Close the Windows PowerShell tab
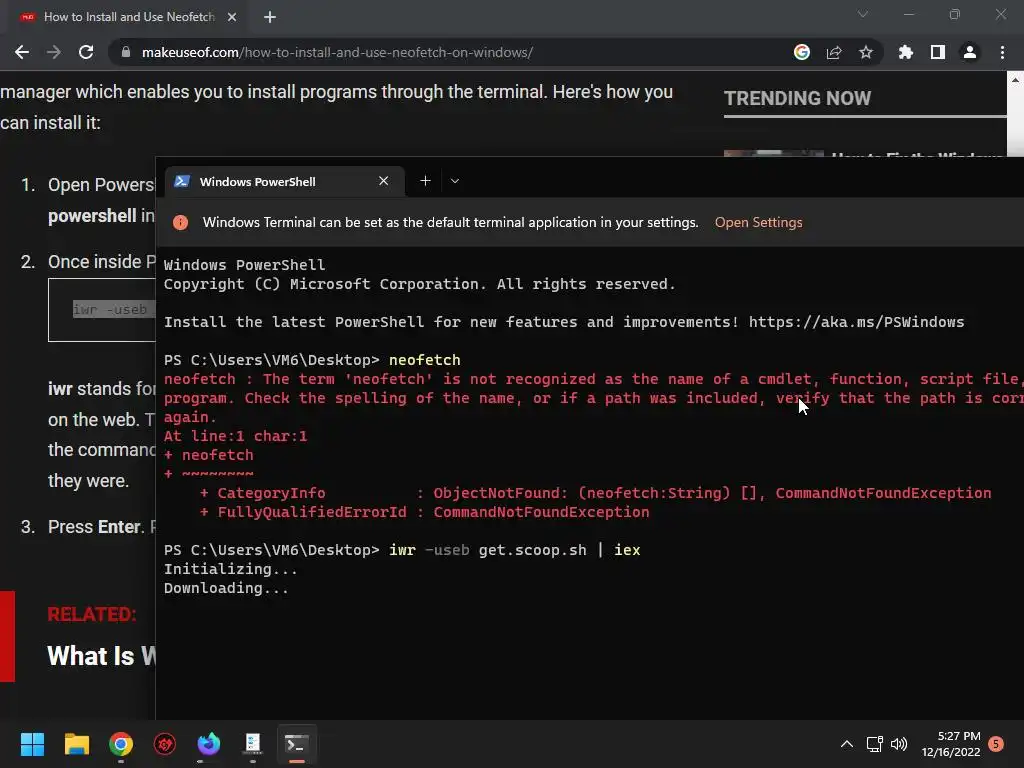Screen dimensions: 1024x768 pyautogui.click(x=383, y=181)
